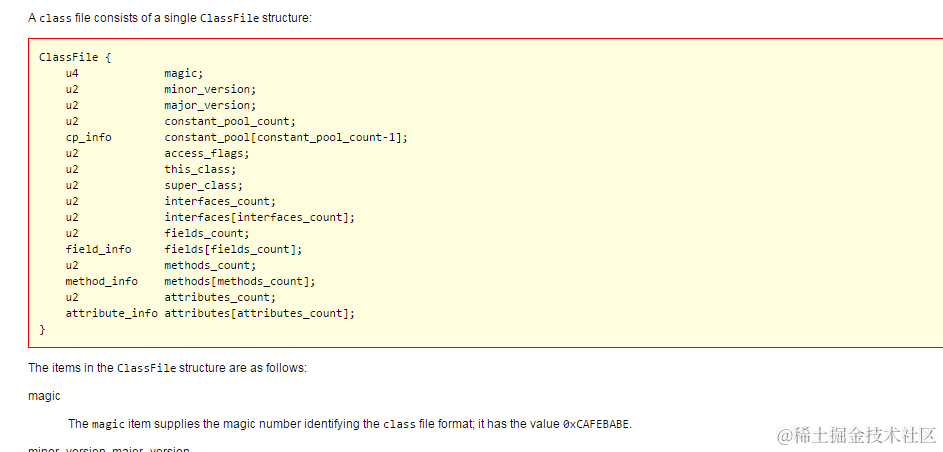Click the 'interfaces_count;' line
Screen dimensions: 943x452
(220, 201)
